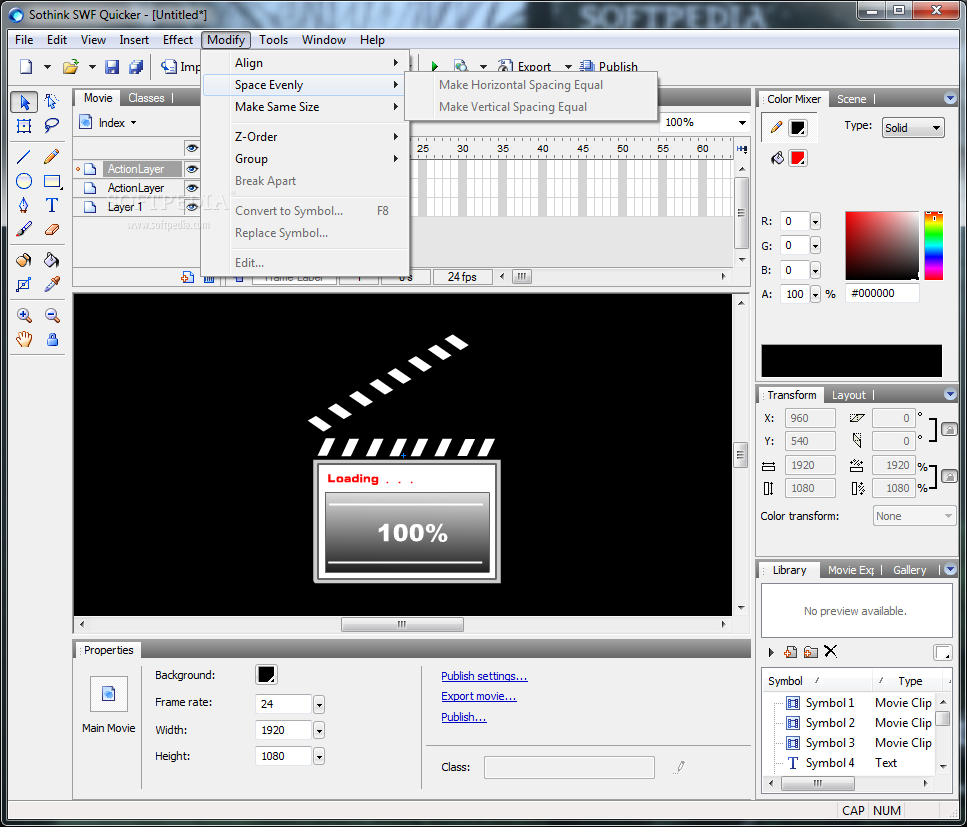Click the Background color swatch in Properties
The image size is (967, 827).
(266, 675)
